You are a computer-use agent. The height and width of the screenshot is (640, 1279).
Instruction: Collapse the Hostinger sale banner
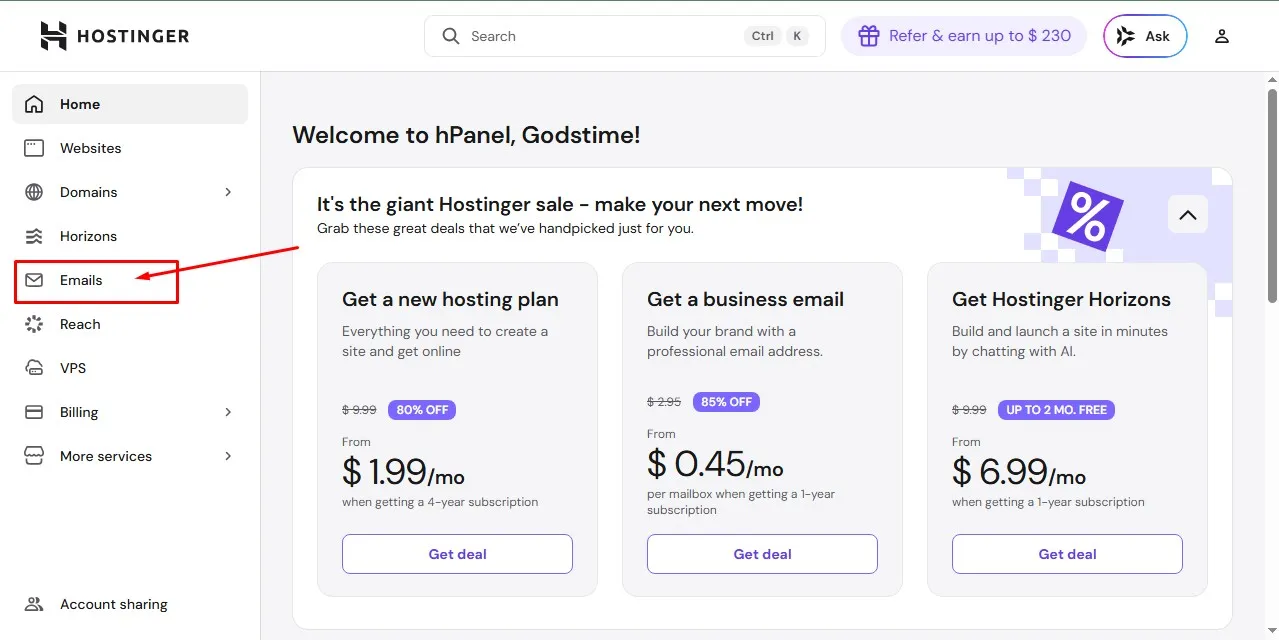1187,214
